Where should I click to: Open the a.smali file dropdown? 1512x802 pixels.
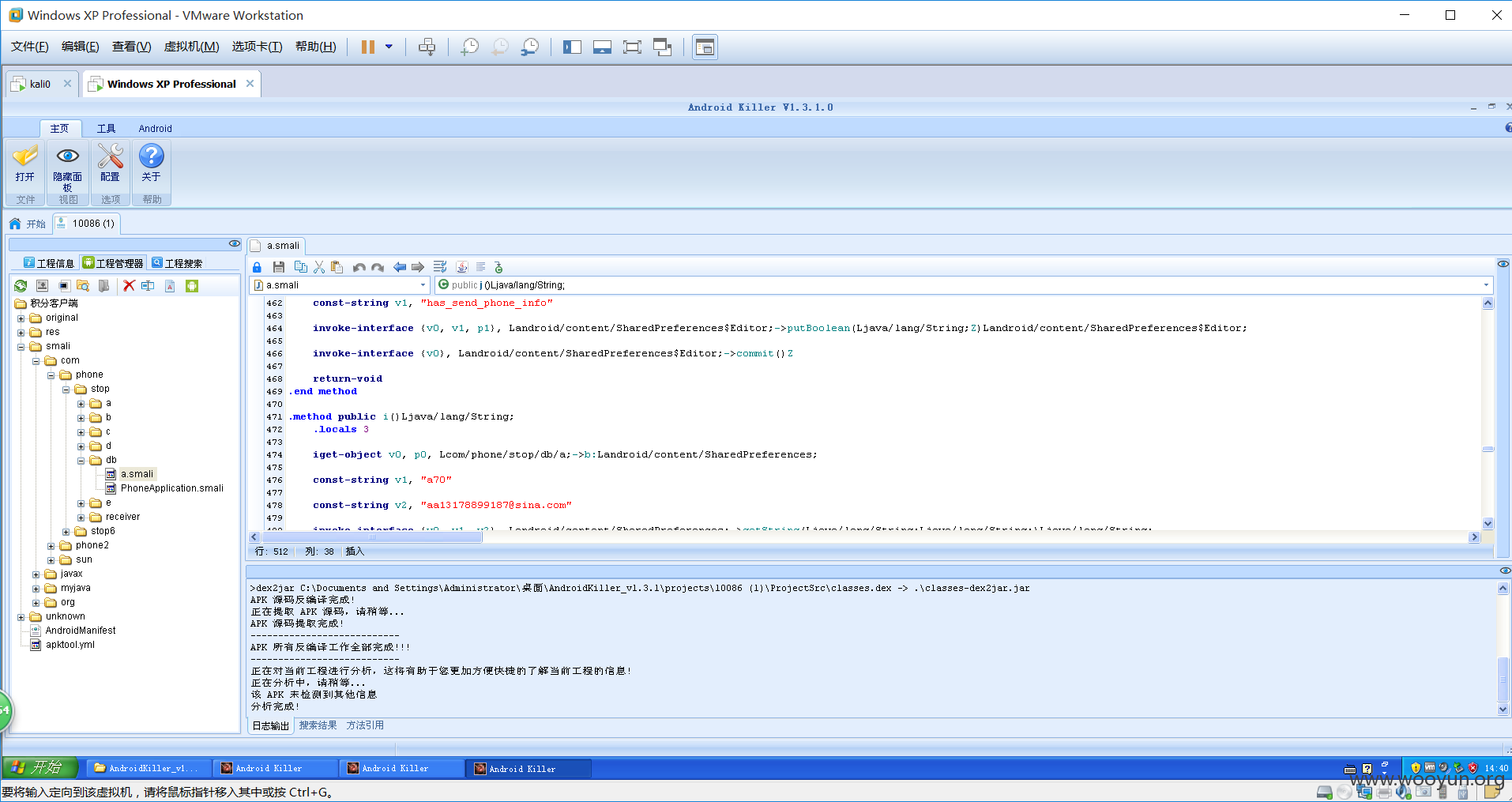(423, 285)
